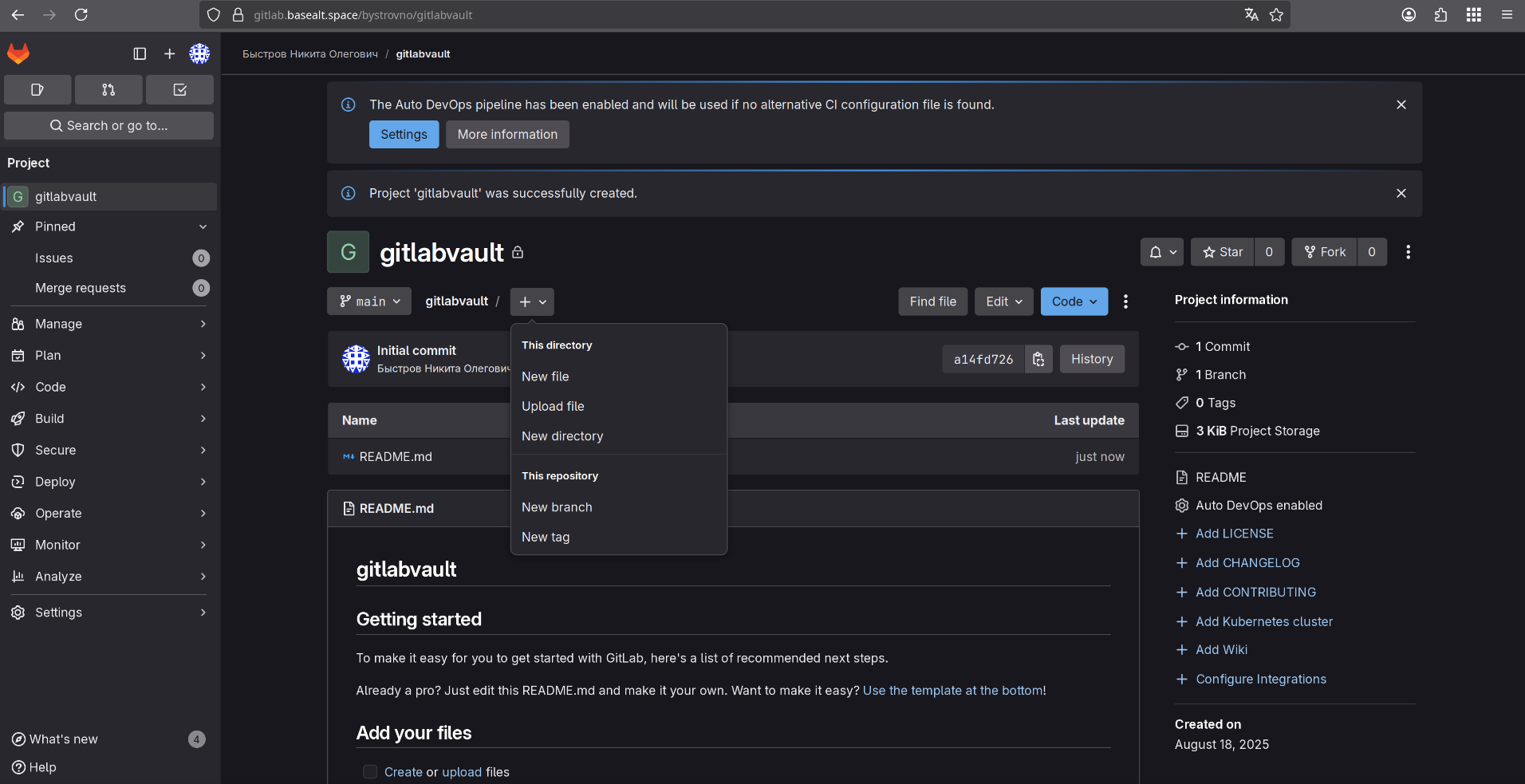Screen dimensions: 1525x784
Task: Click the commit author avatar
Action: pos(356,359)
